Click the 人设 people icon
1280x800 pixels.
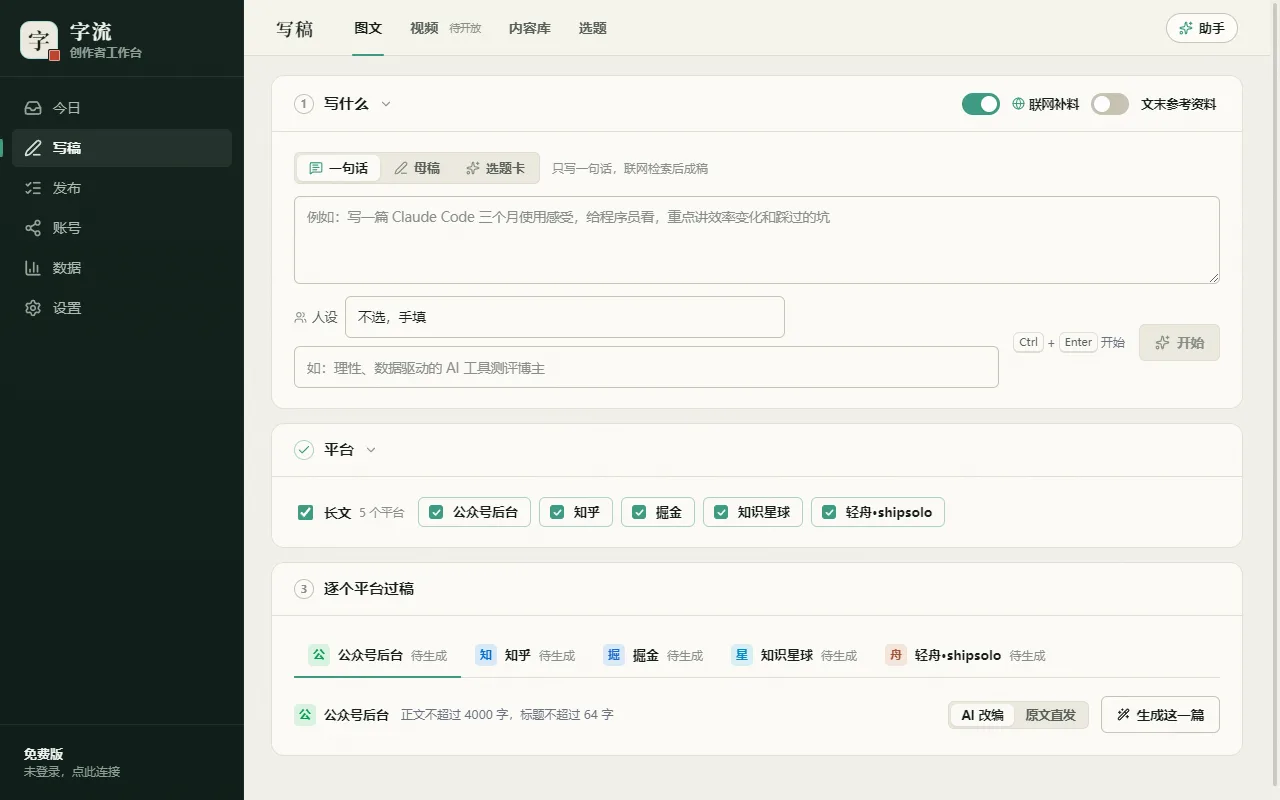pos(300,317)
